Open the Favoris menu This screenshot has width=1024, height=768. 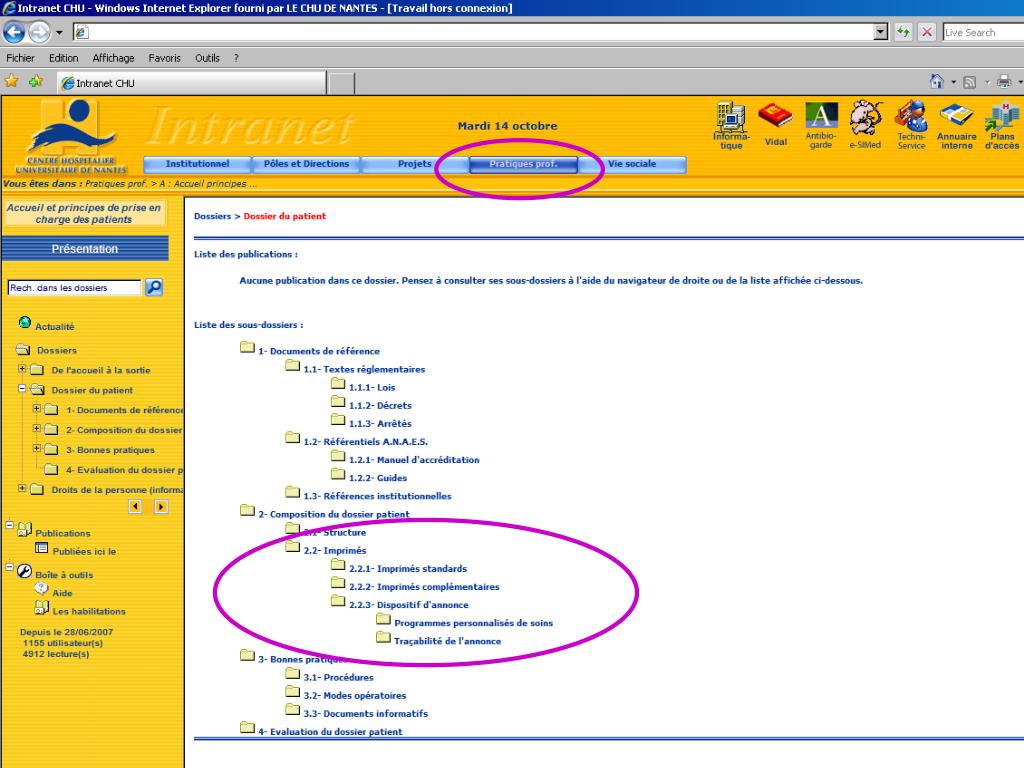[164, 58]
